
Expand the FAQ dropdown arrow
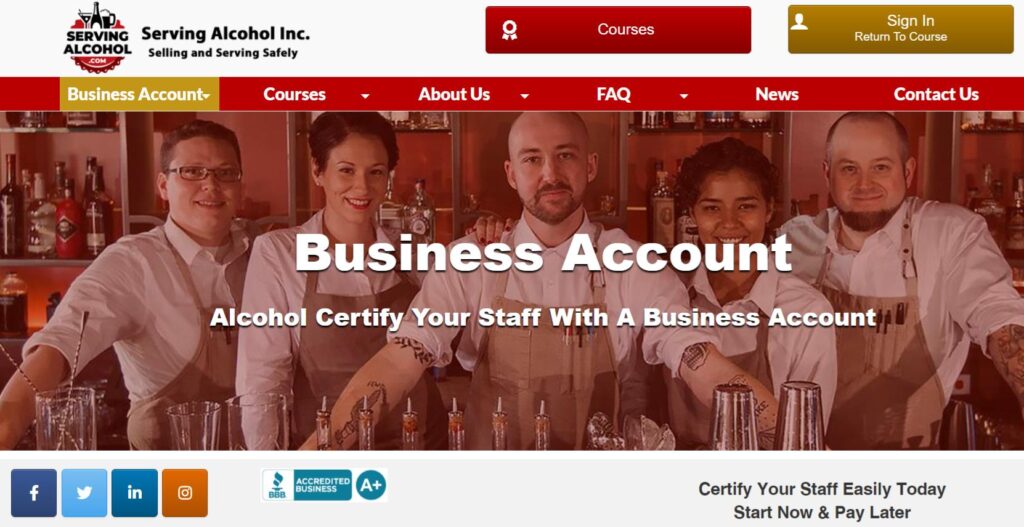684,96
